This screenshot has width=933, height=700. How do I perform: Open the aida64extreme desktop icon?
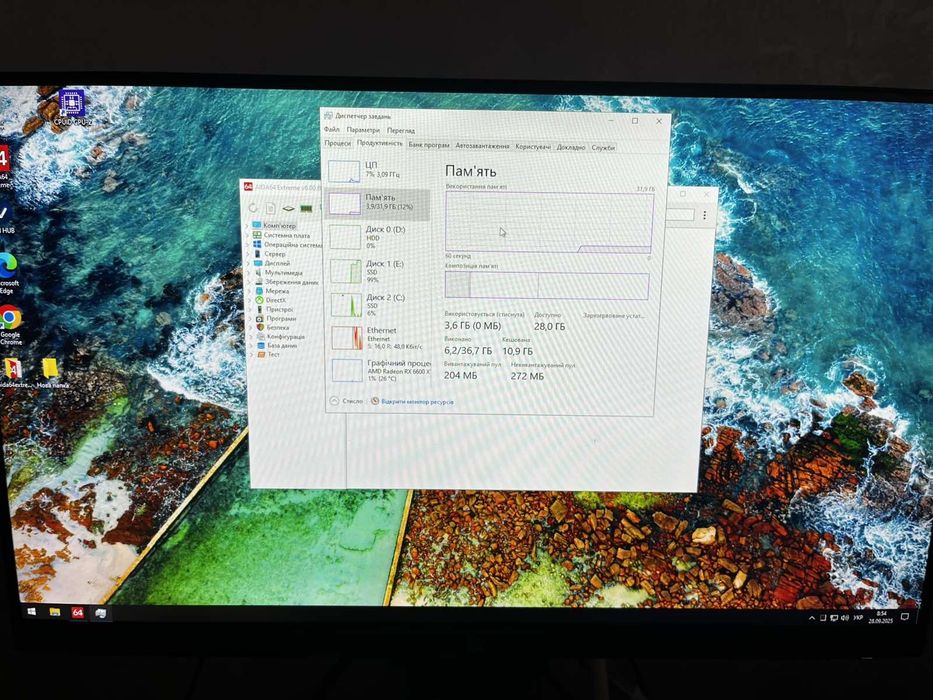pyautogui.click(x=13, y=373)
